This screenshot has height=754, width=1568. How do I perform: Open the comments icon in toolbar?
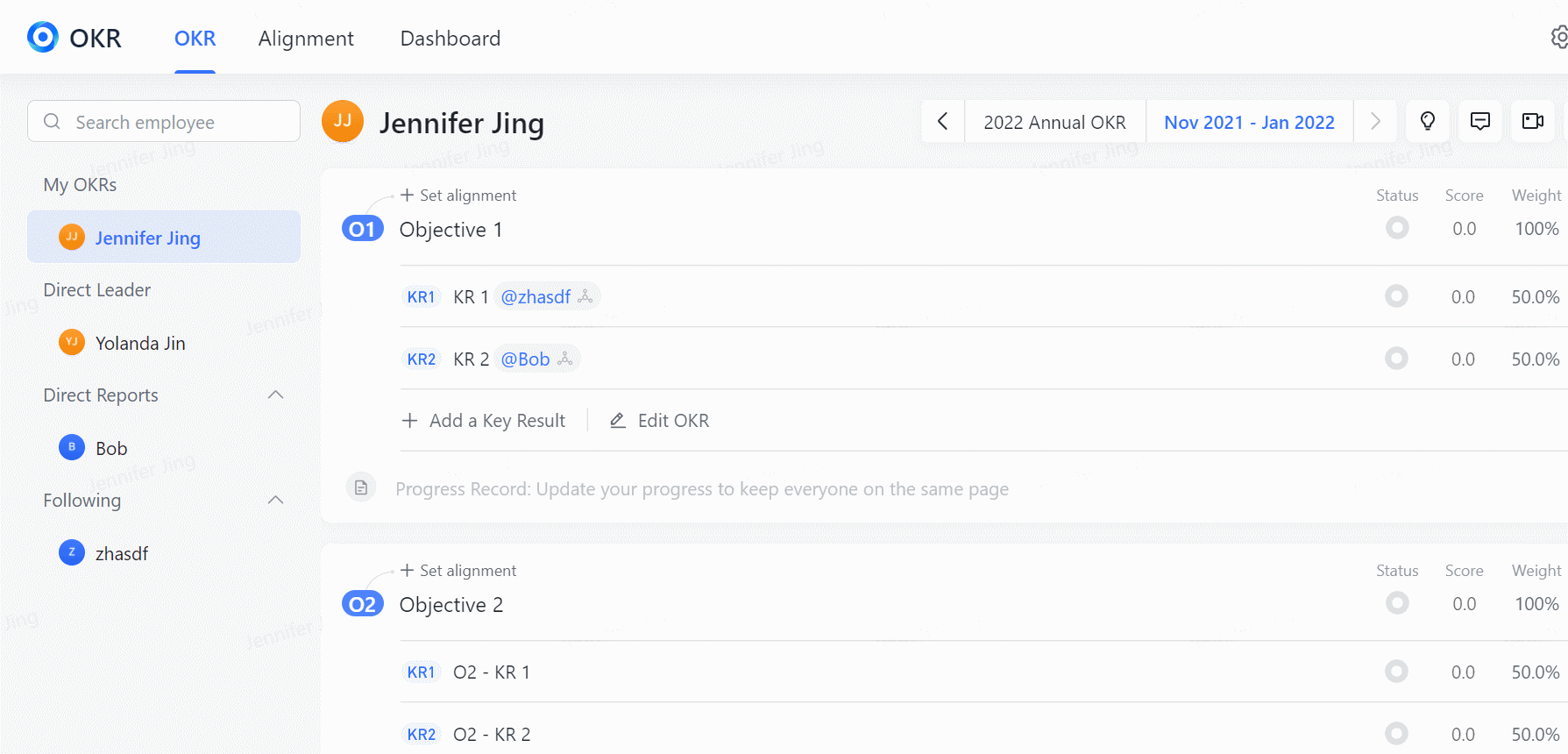tap(1480, 121)
